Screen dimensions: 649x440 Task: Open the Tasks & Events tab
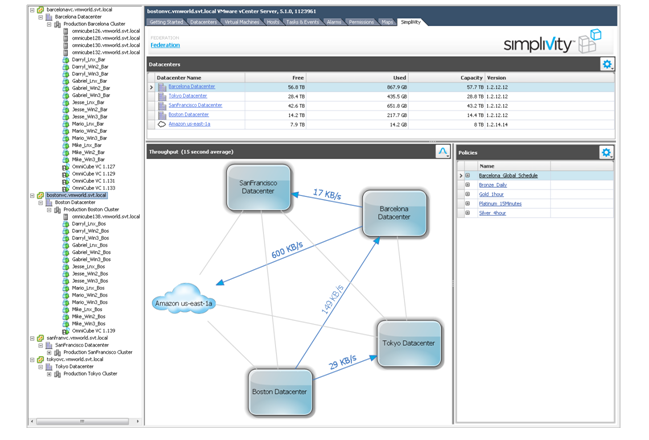click(x=302, y=22)
